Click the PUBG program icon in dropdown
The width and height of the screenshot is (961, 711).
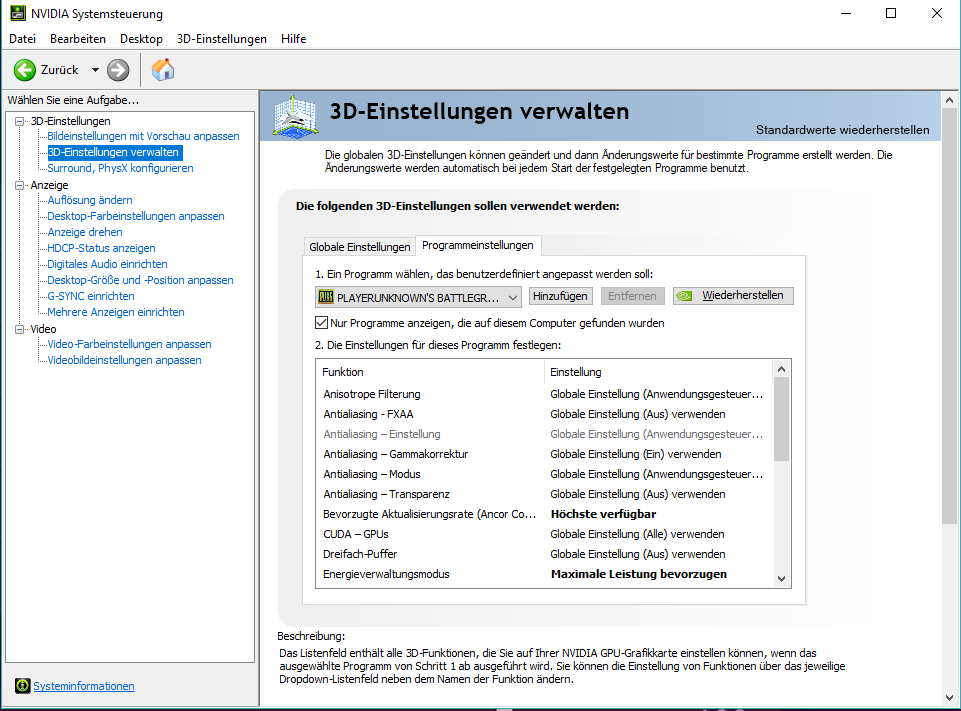tap(325, 297)
